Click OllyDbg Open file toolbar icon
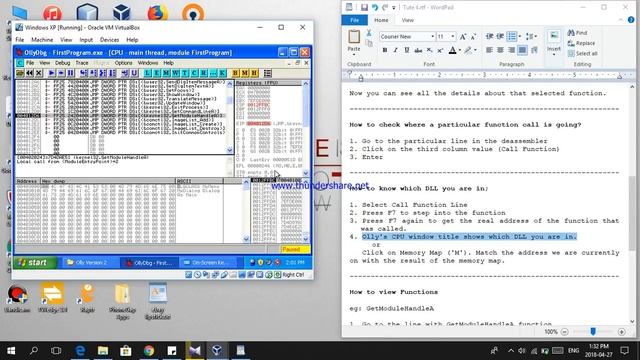This screenshot has height=360, width=640. tap(20, 73)
